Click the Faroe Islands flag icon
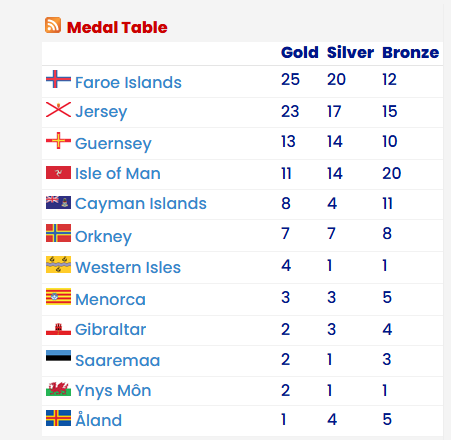This screenshot has height=440, width=451. [x=58, y=79]
